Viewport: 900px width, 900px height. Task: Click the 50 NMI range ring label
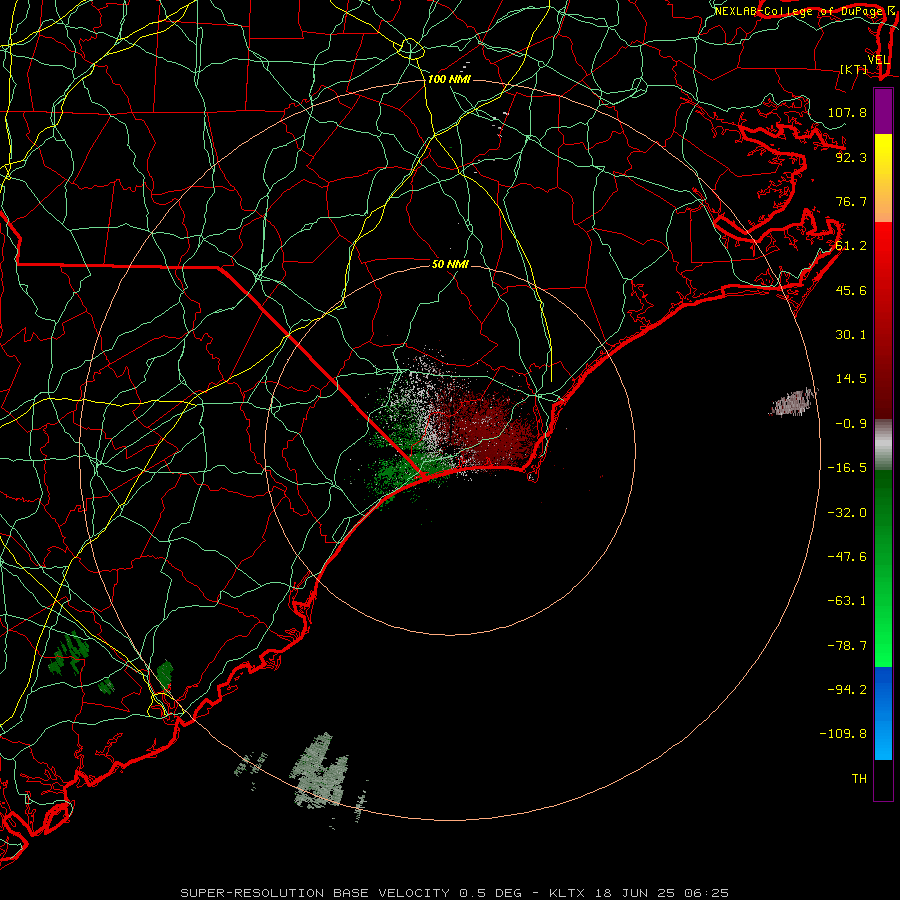click(450, 264)
